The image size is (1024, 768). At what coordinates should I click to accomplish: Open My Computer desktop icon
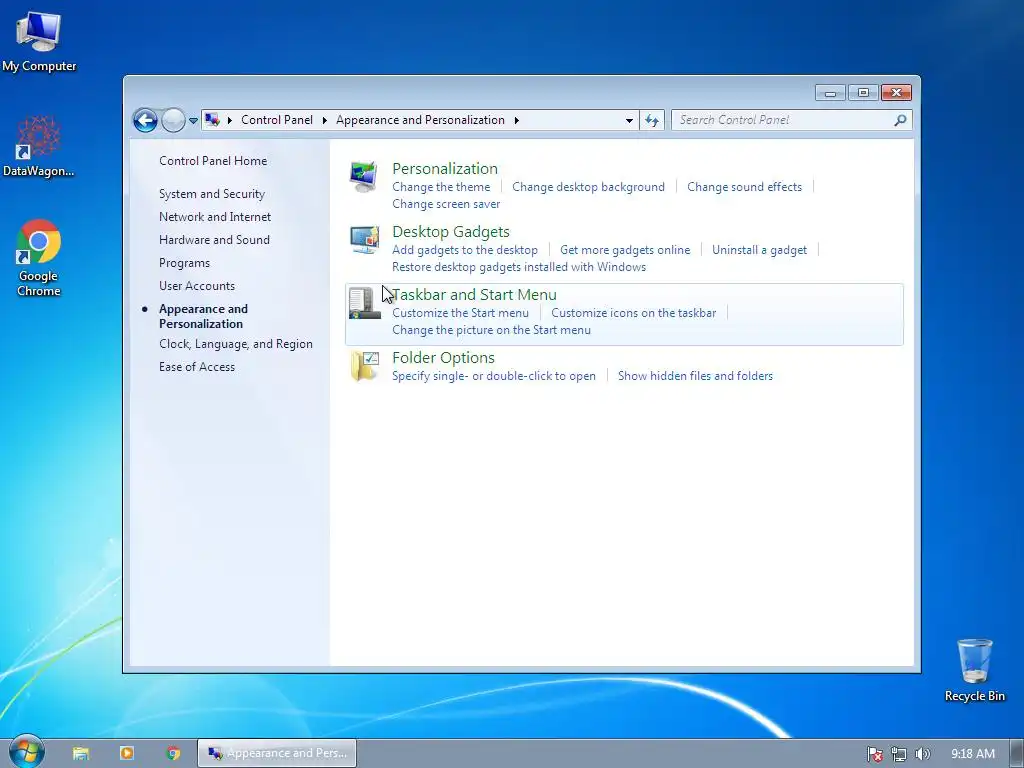pos(39,42)
